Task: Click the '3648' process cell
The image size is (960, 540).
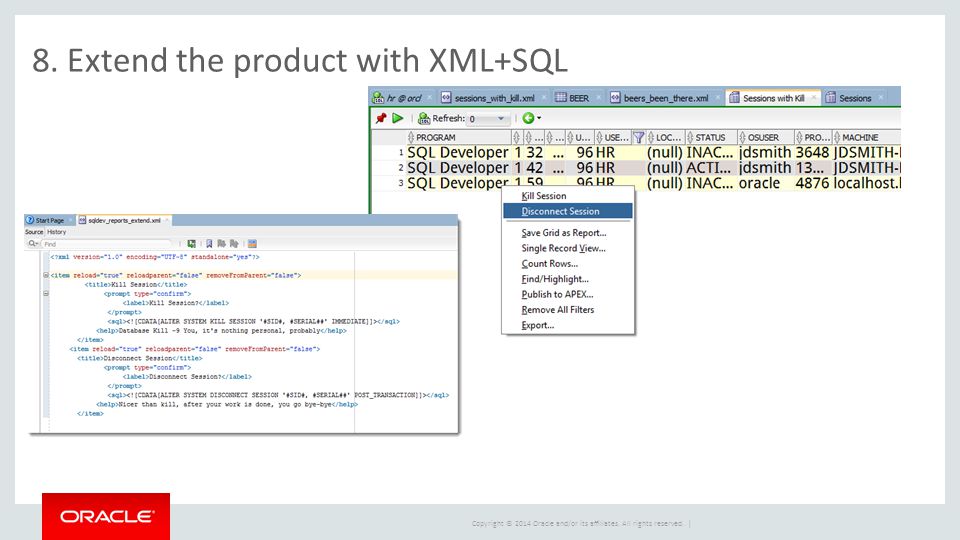Action: click(812, 152)
